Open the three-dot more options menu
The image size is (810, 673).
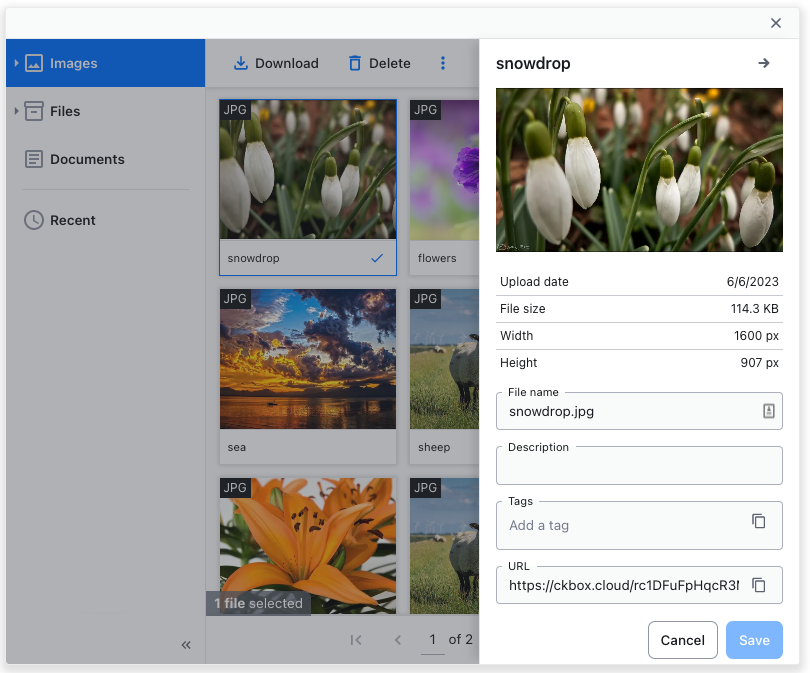[x=443, y=63]
